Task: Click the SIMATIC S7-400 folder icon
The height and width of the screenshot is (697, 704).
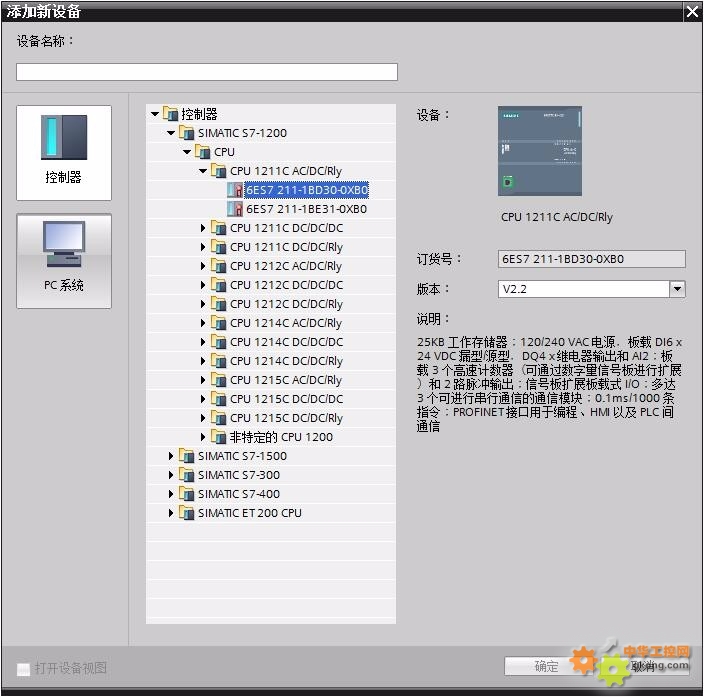Action: [186, 494]
